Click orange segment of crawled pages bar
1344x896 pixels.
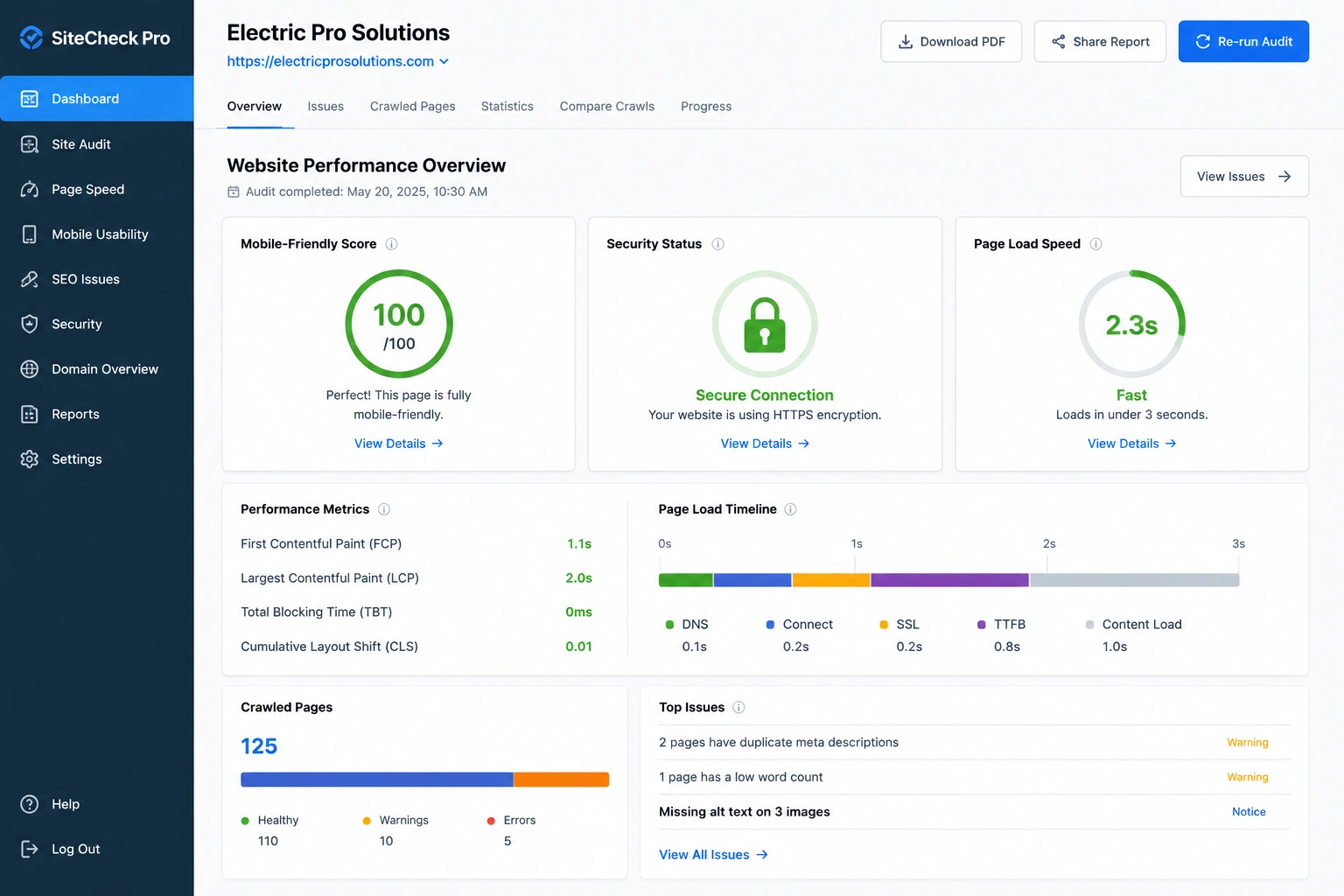pyautogui.click(x=561, y=780)
